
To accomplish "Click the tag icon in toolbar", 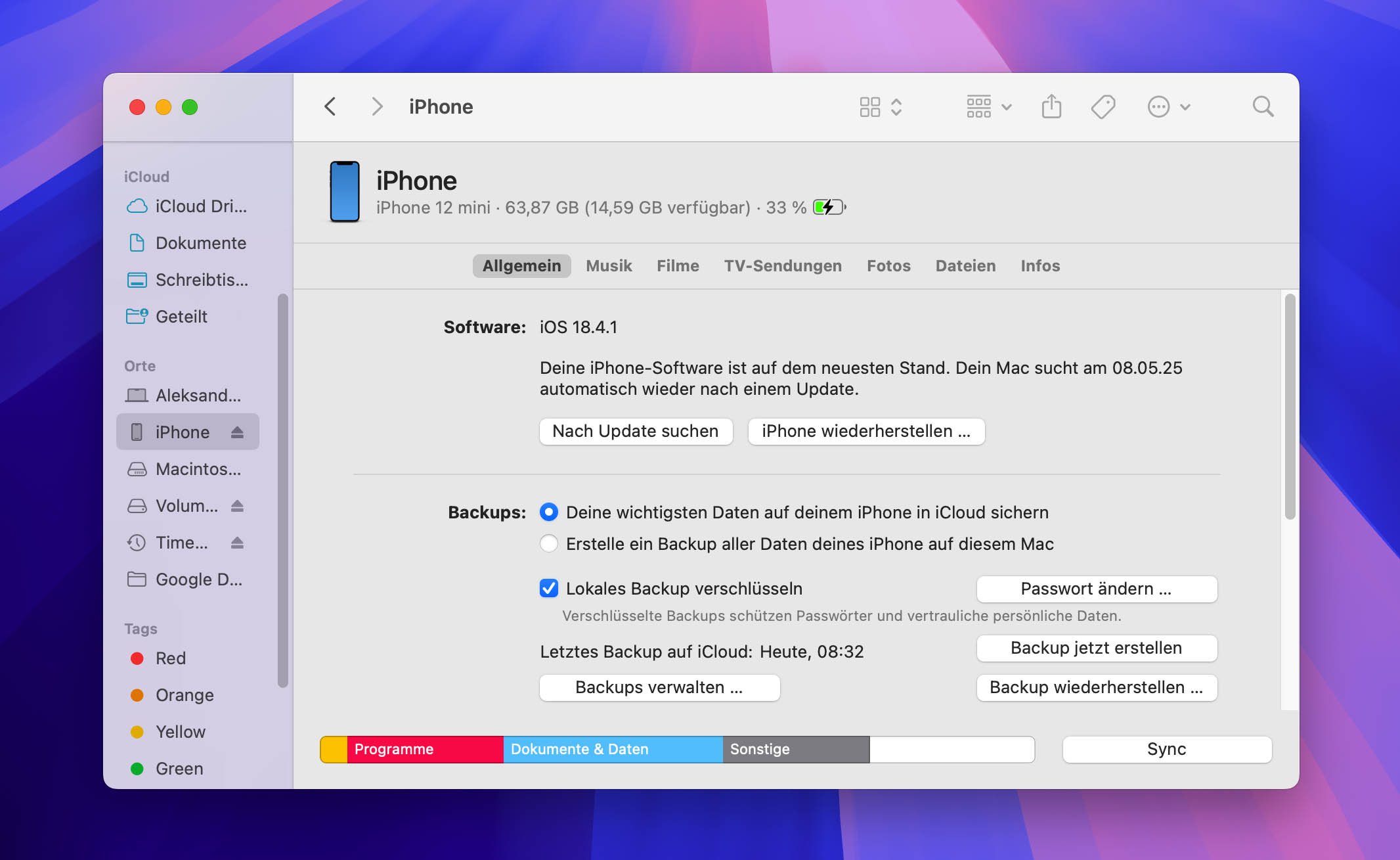I will click(x=1103, y=106).
